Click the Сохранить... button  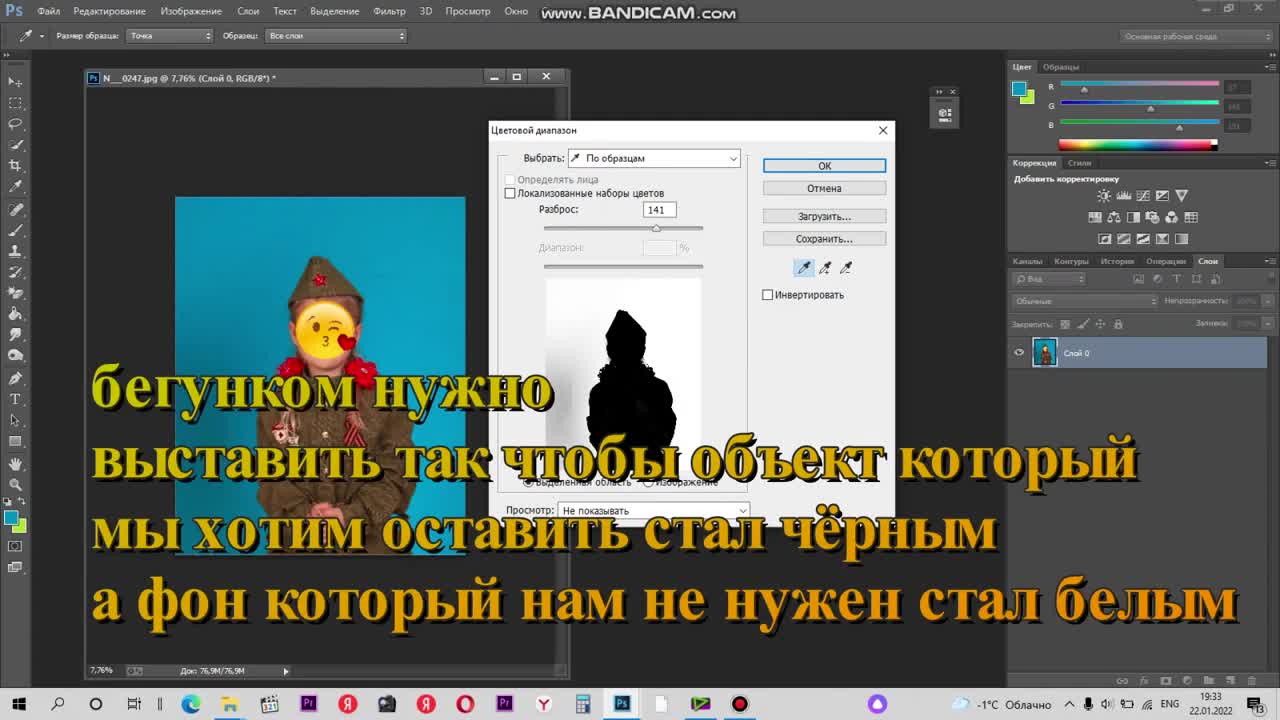(824, 239)
